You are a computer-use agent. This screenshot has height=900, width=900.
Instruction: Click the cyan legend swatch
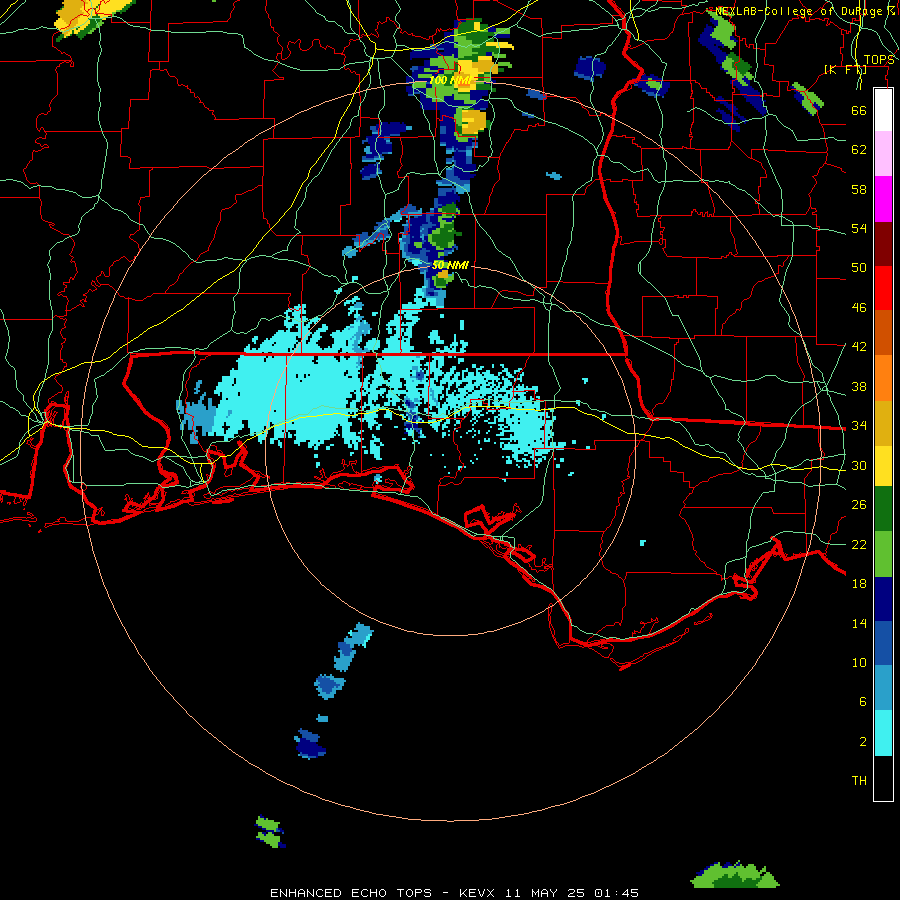coord(883,733)
